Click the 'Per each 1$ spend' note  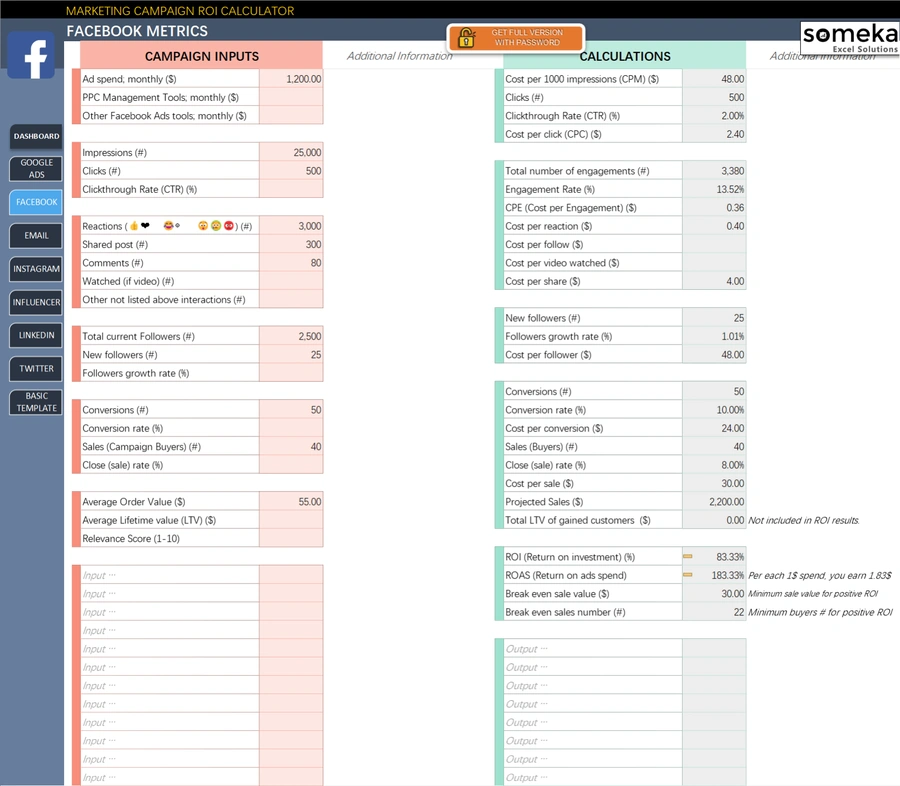click(x=820, y=575)
